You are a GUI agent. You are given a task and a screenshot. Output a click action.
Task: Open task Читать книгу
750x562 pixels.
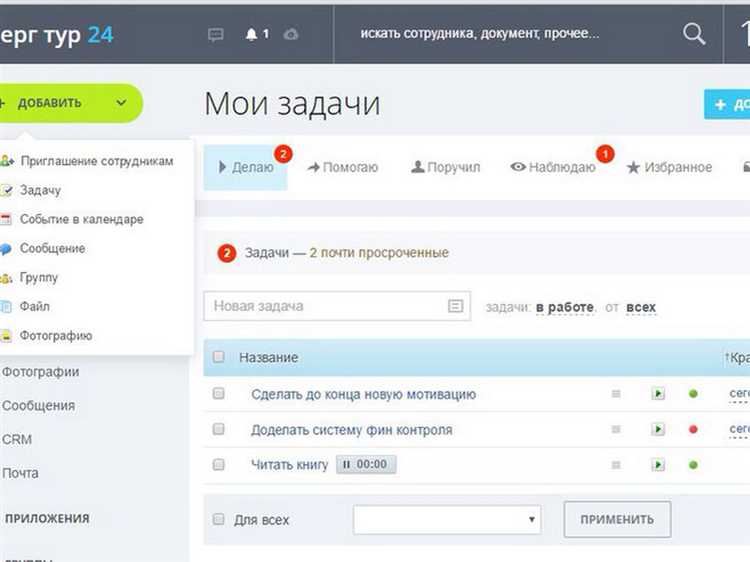(289, 465)
